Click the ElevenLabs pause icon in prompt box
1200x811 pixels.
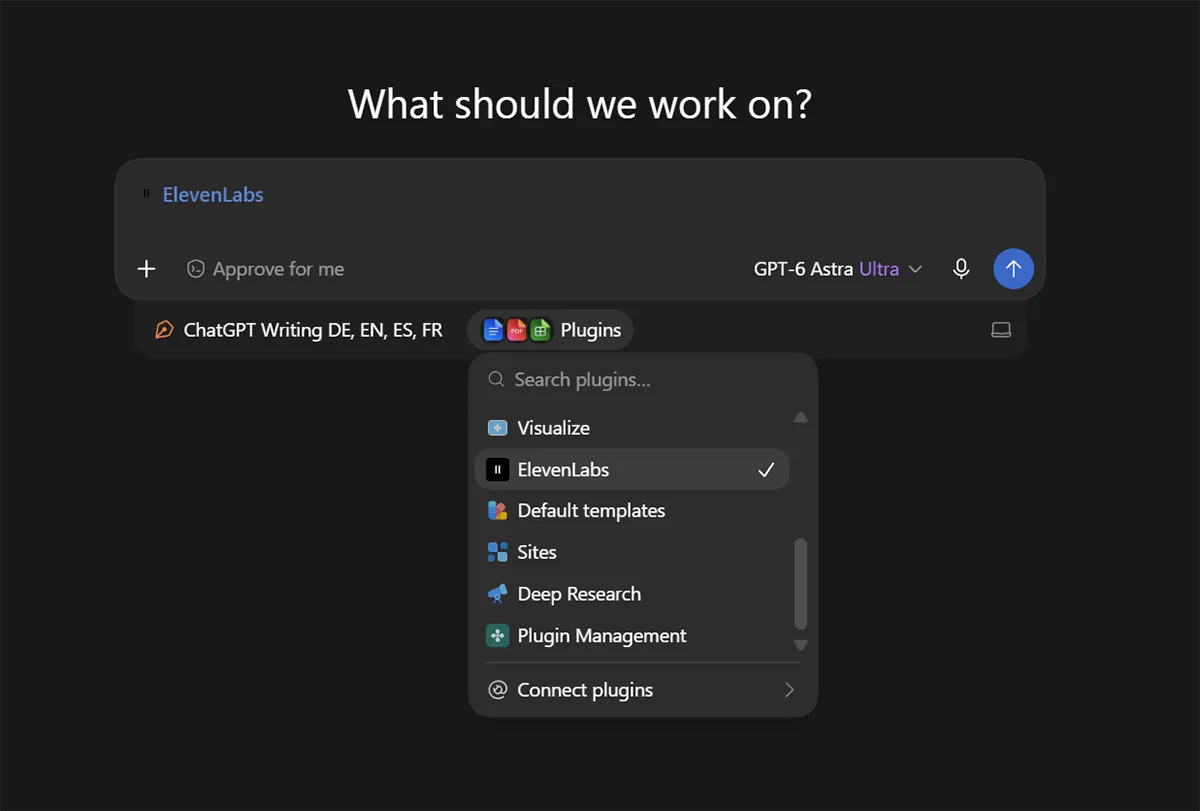(146, 194)
